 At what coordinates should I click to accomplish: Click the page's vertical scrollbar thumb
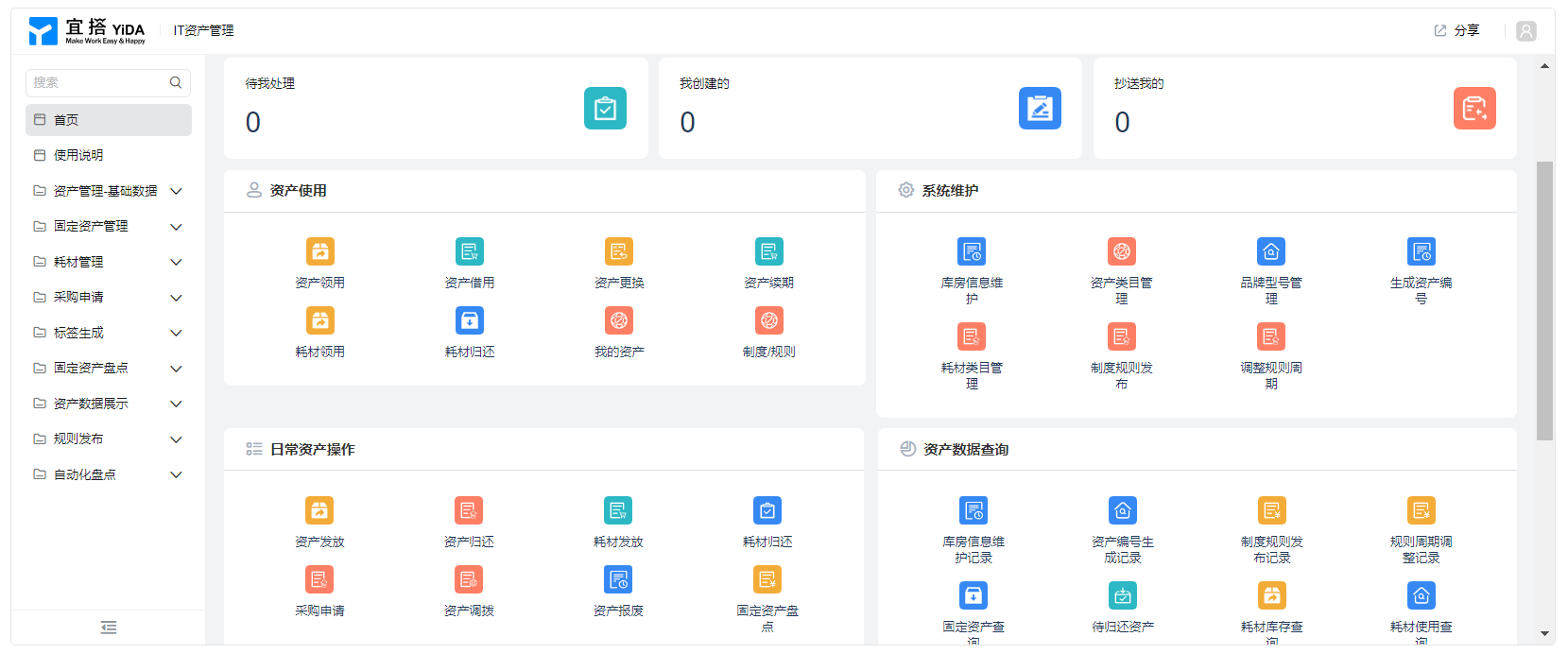(1545, 301)
